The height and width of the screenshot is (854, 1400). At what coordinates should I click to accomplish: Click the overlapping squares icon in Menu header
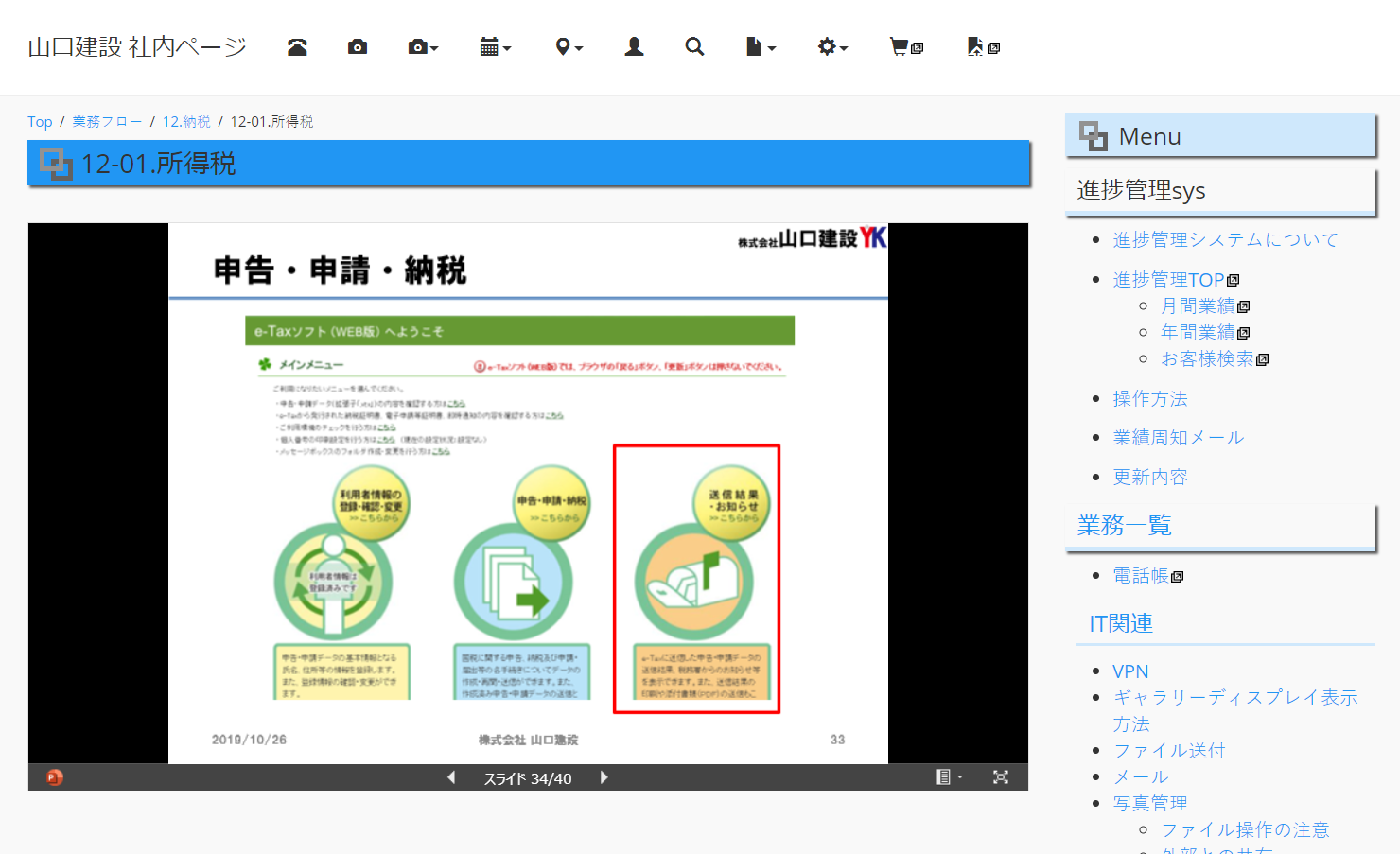1094,136
